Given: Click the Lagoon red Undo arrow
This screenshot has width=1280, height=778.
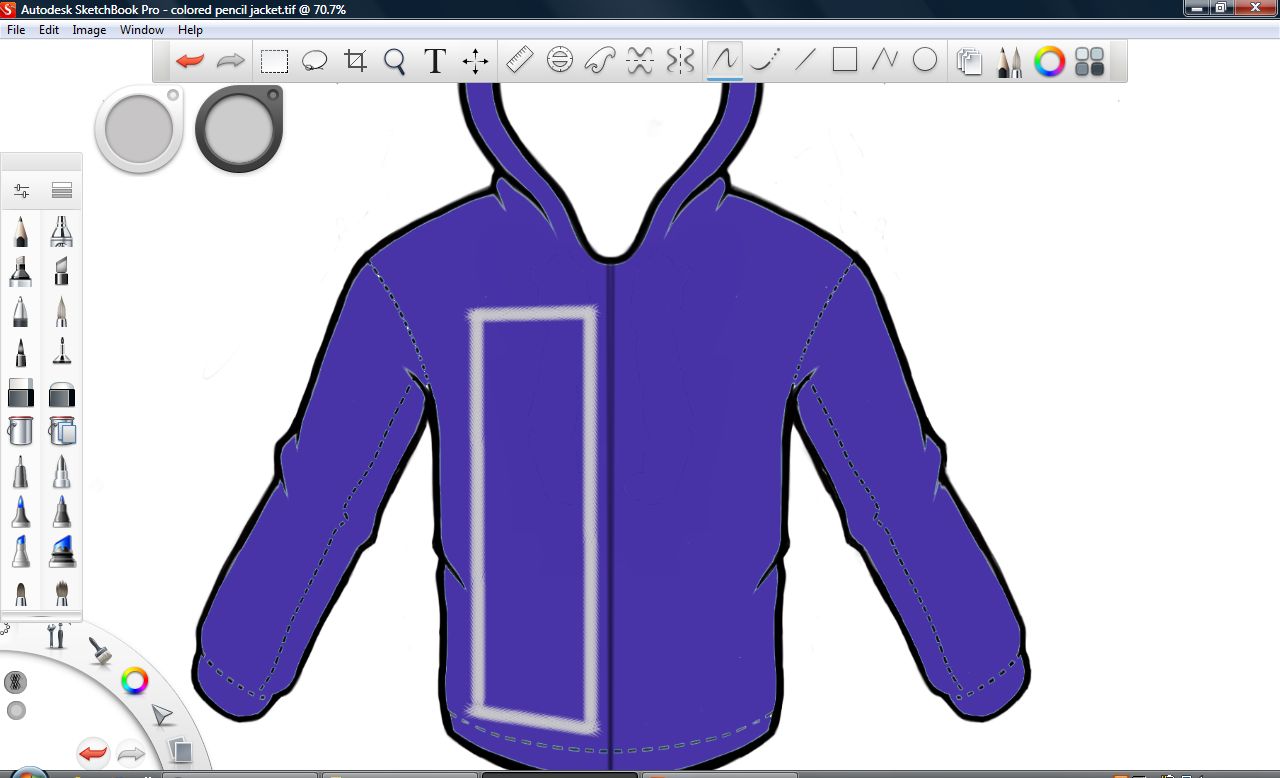Looking at the screenshot, I should coord(93,752).
